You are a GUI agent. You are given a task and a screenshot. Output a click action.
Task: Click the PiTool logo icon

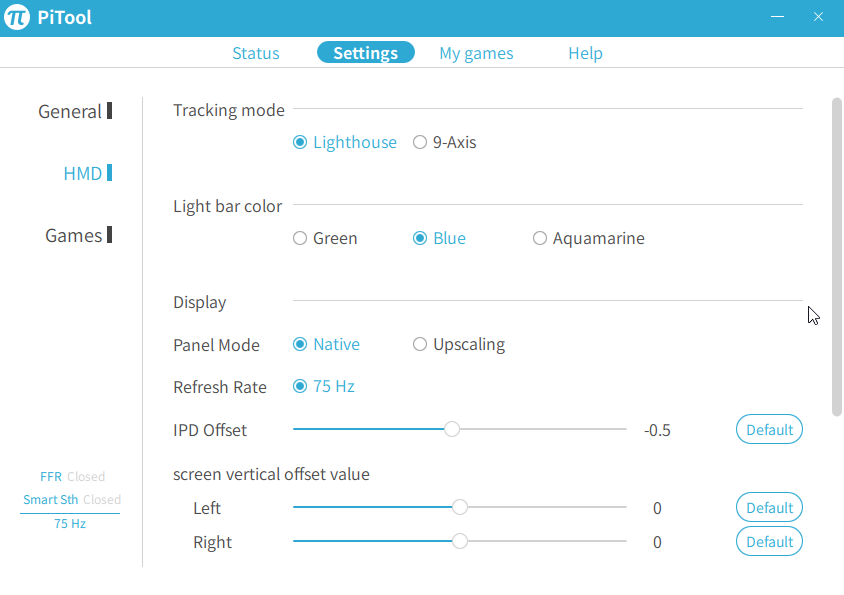pyautogui.click(x=17, y=18)
